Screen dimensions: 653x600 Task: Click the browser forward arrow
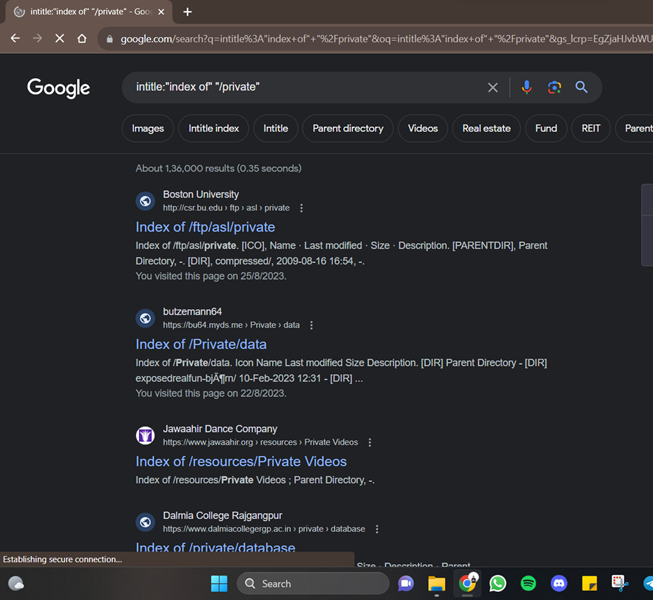37,38
